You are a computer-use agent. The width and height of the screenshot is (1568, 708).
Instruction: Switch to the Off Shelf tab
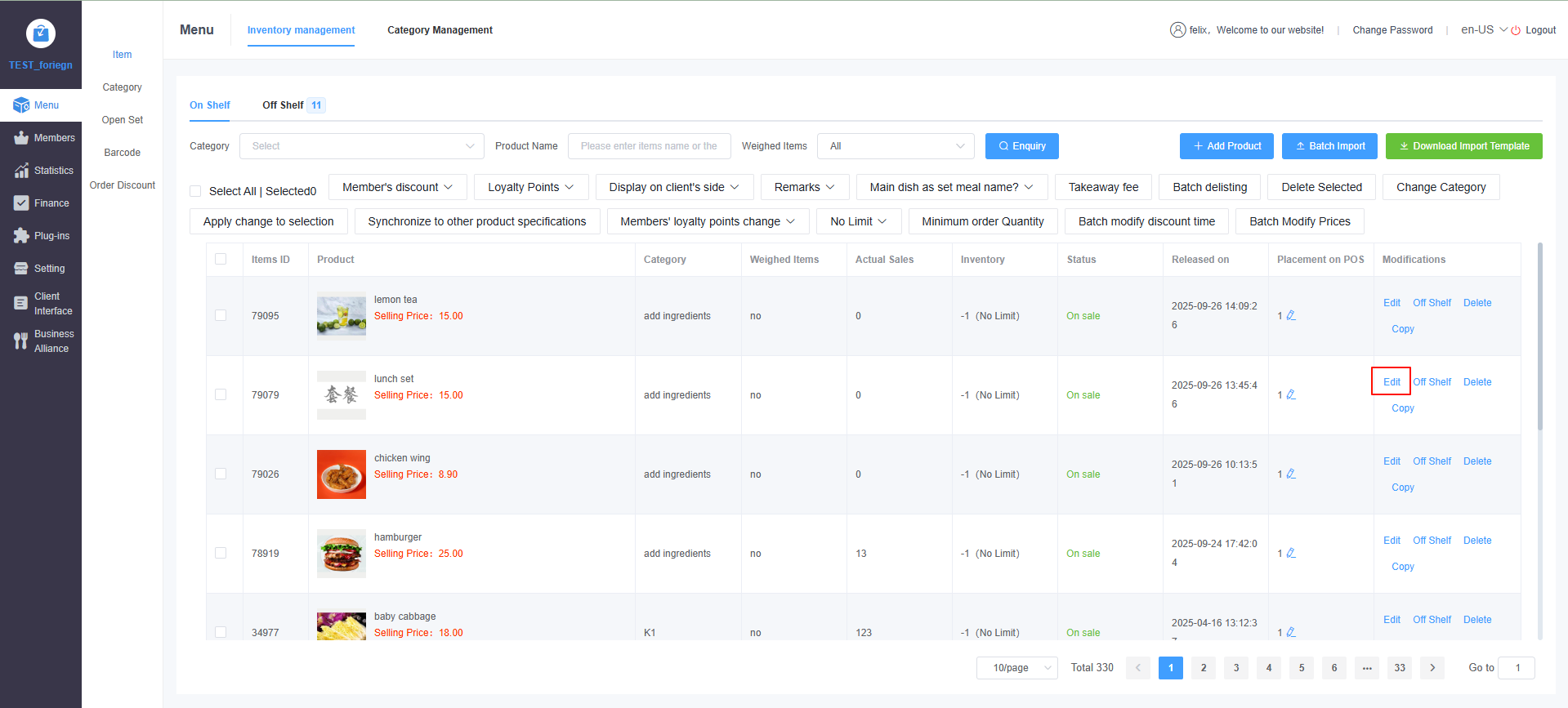[x=283, y=105]
